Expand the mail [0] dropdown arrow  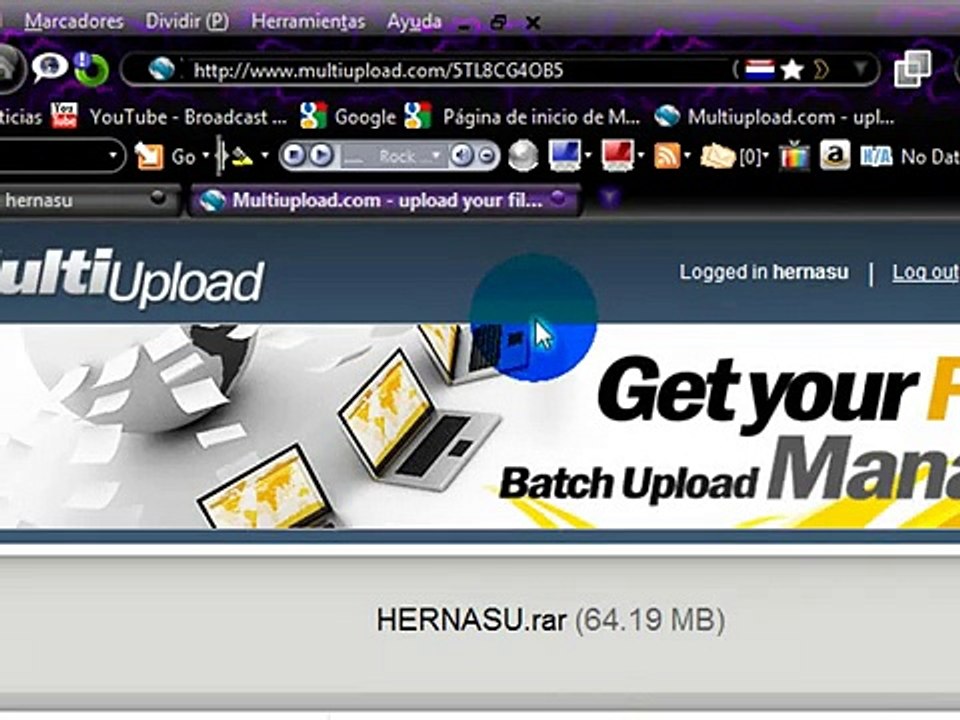(x=766, y=155)
